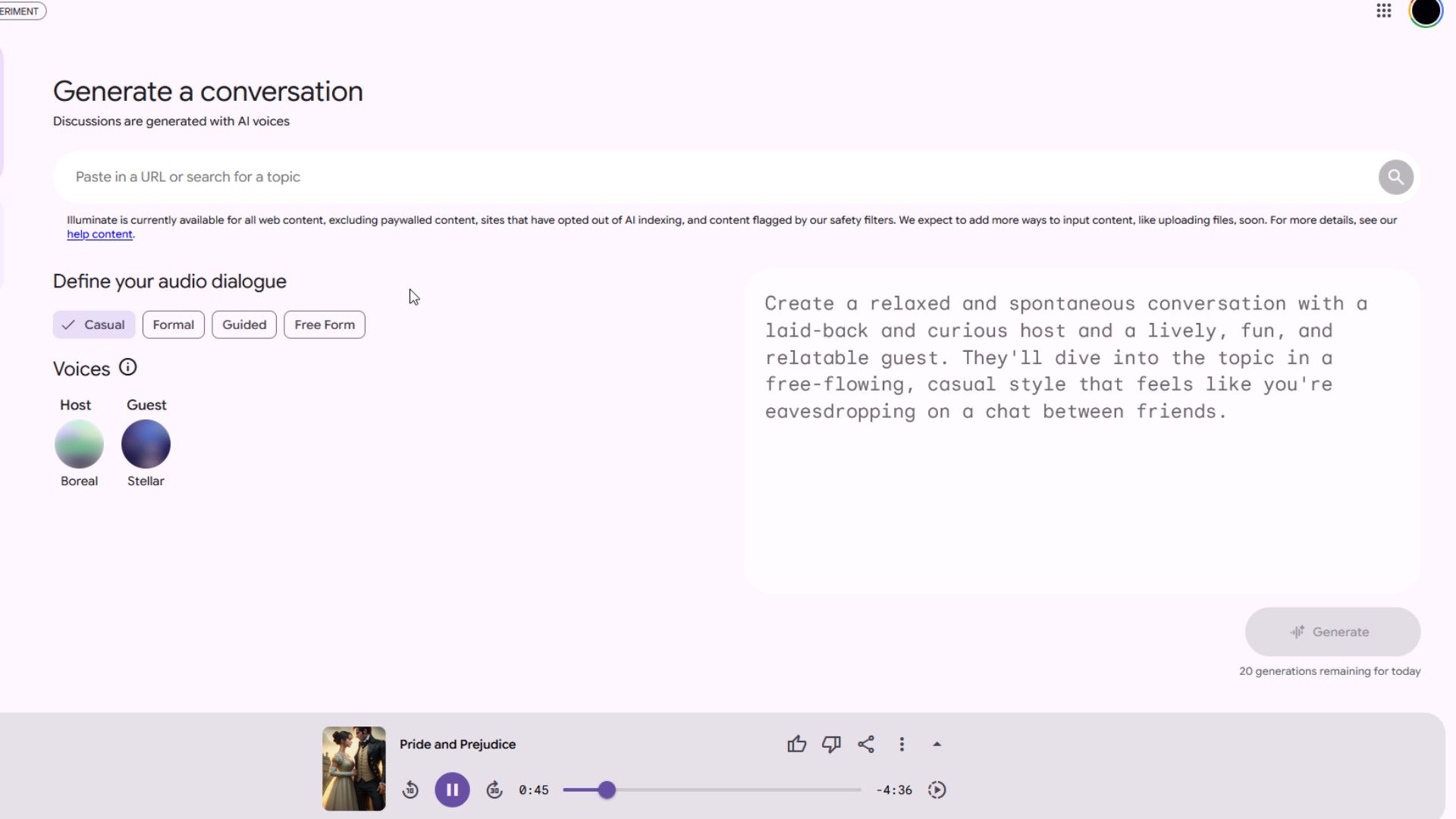1456x819 pixels.
Task: Click the Define your audio dialogue heading
Action: click(169, 281)
